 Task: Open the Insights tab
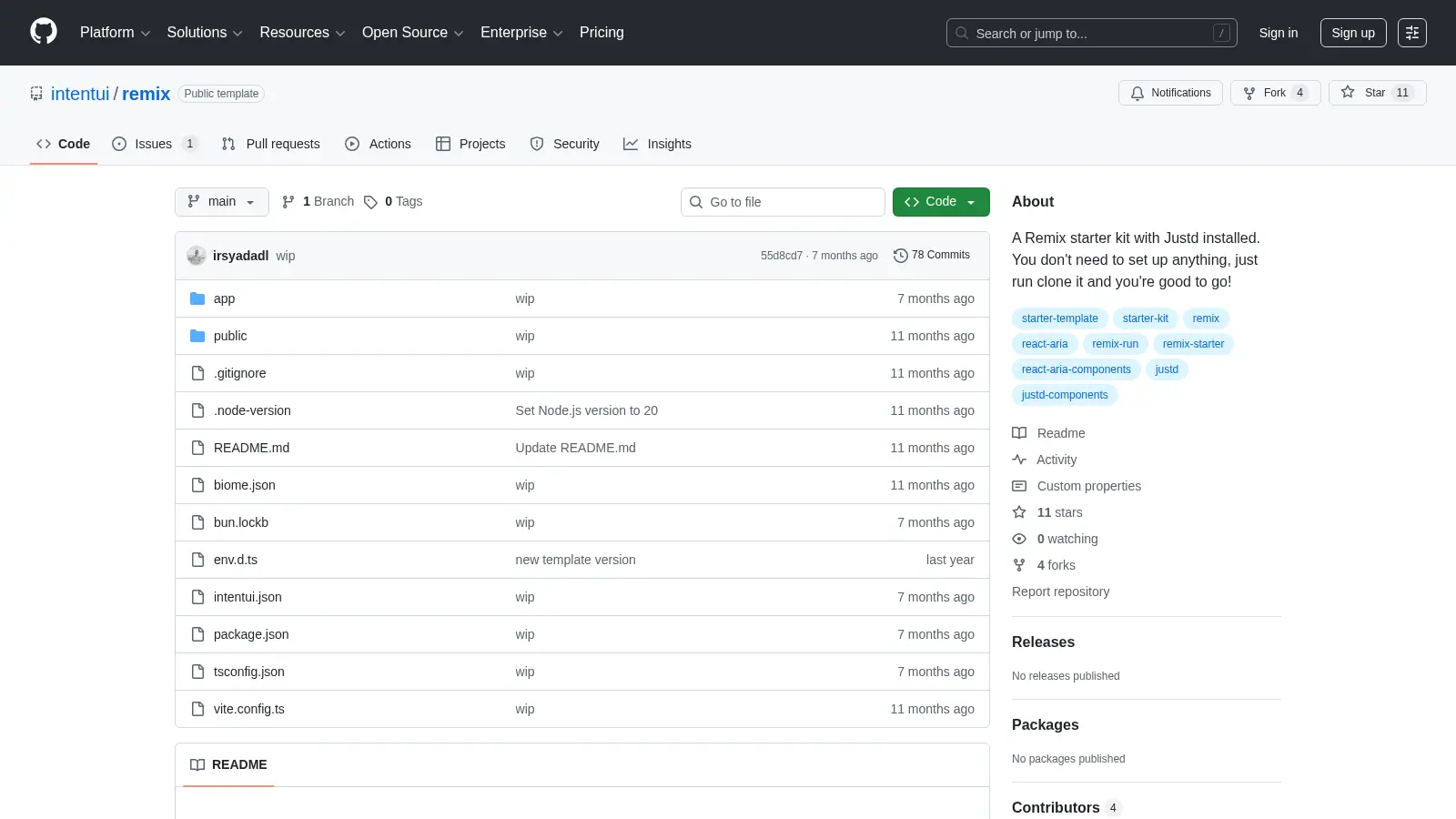pyautogui.click(x=657, y=144)
